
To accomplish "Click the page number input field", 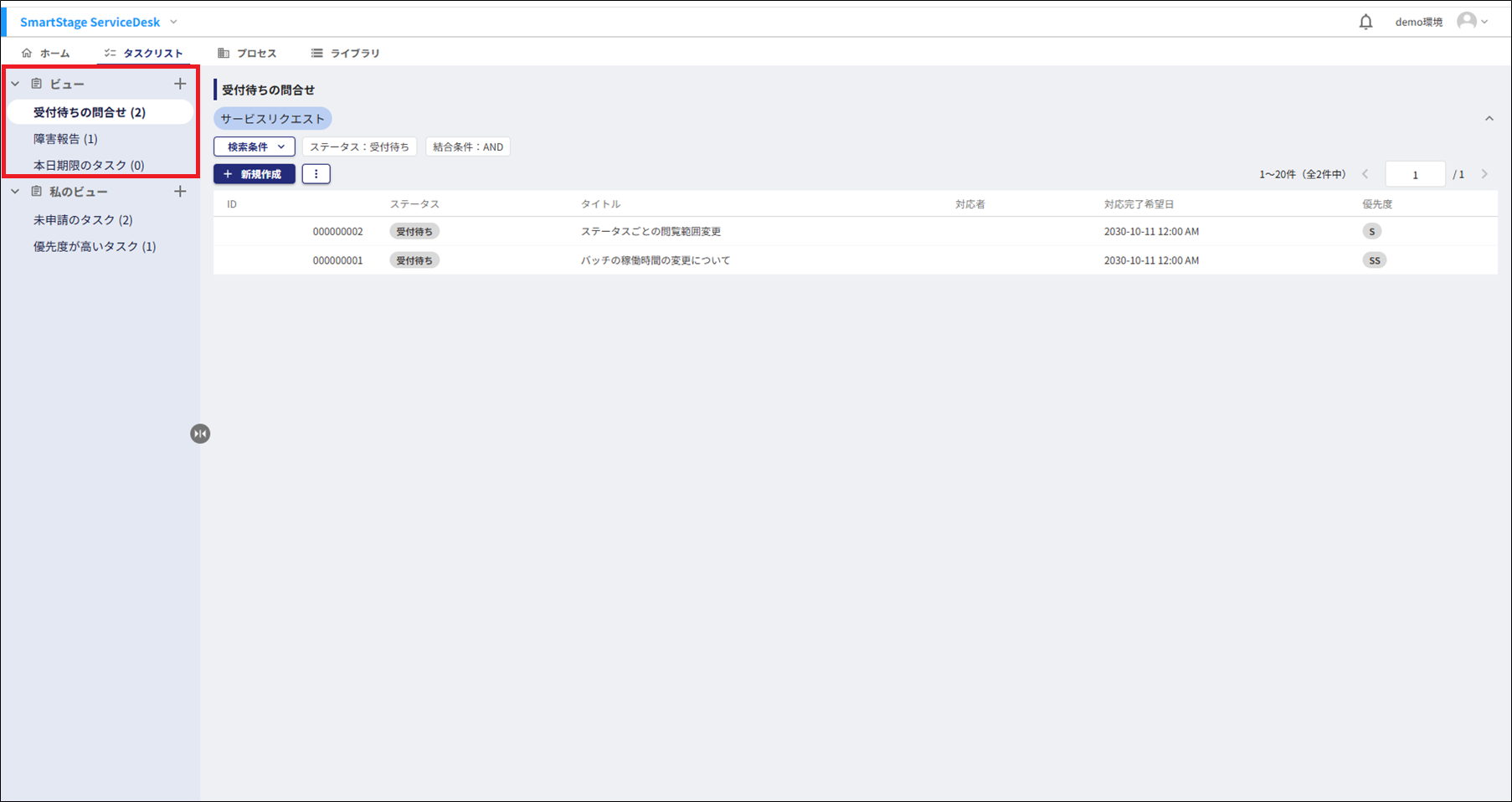I will 1415,174.
